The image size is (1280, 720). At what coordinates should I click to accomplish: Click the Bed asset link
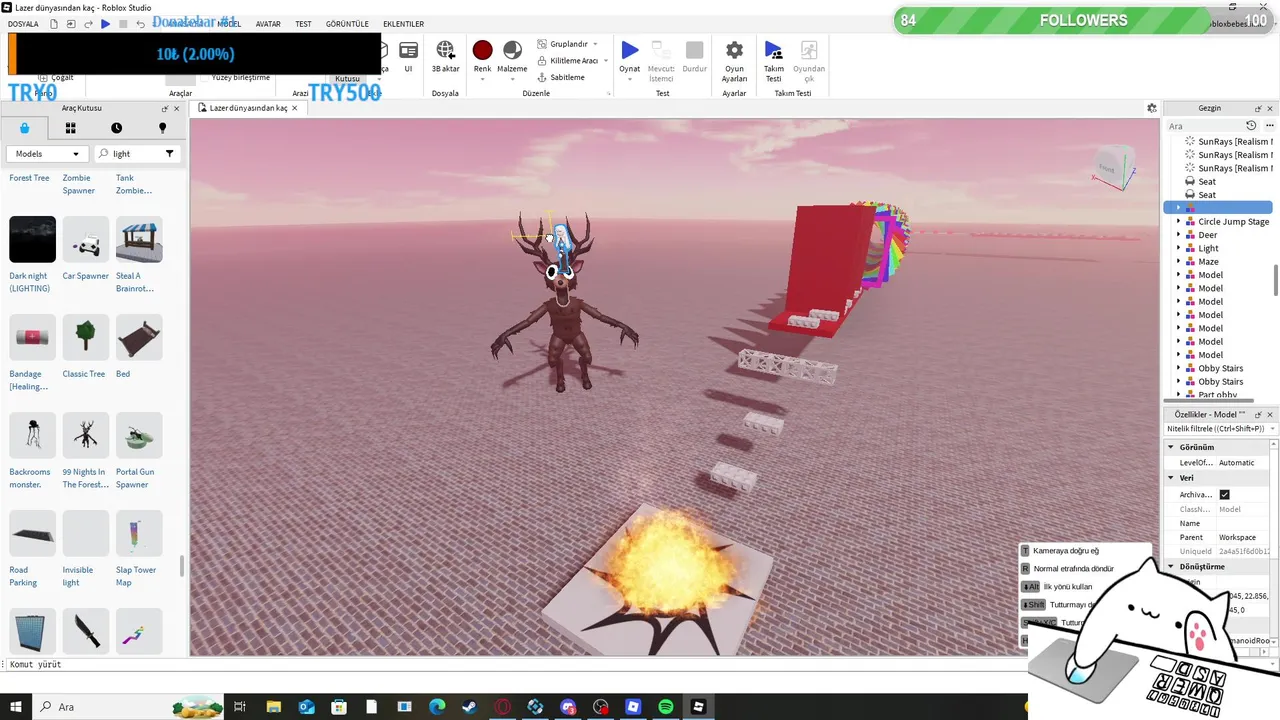123,374
